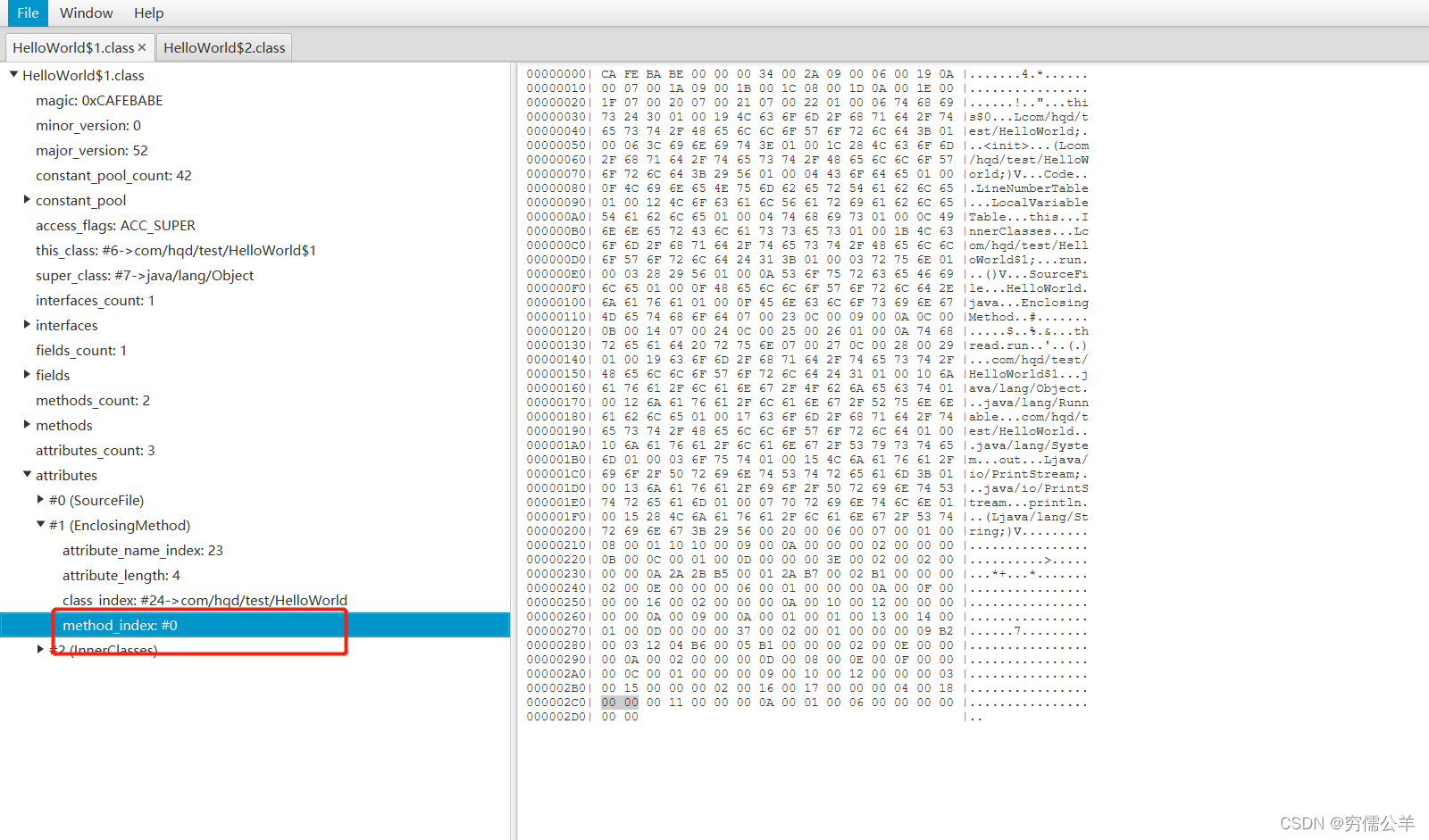Click ASCII text HelloWorld$1...j in dump
Image resolution: width=1429 pixels, height=840 pixels.
(x=1029, y=374)
